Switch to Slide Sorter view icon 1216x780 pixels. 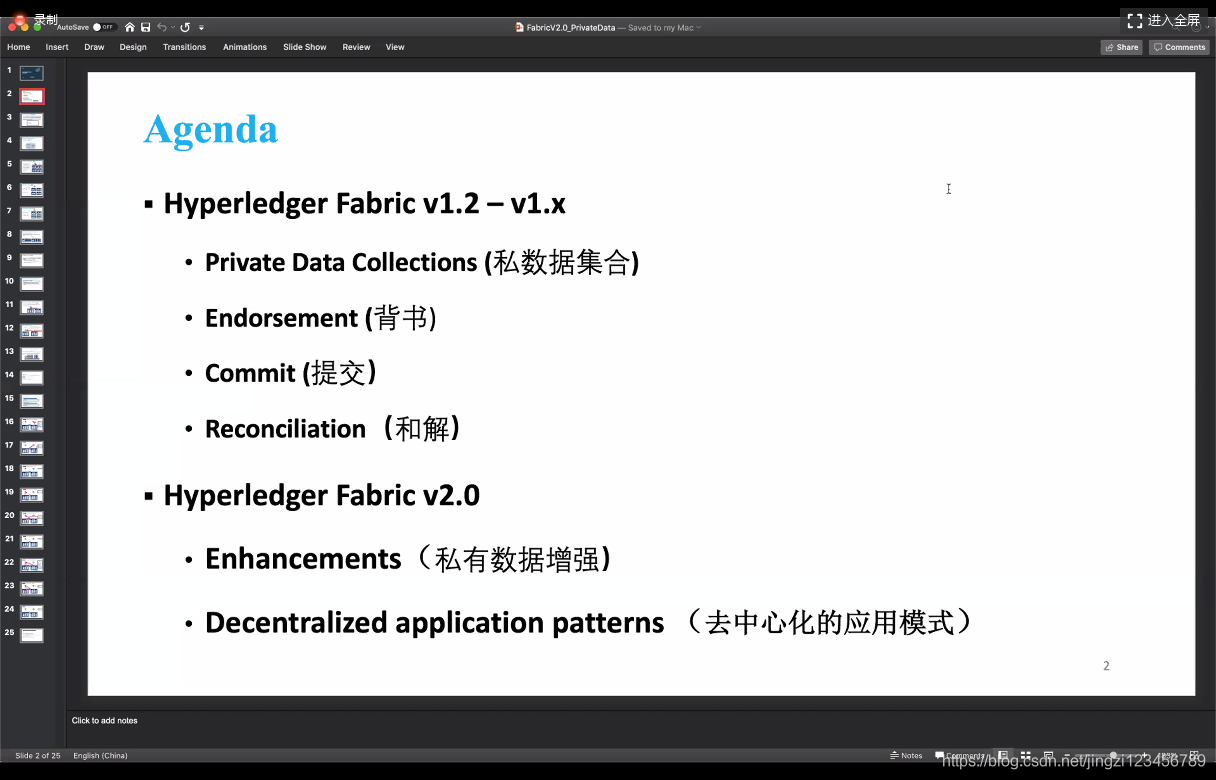[1025, 755]
